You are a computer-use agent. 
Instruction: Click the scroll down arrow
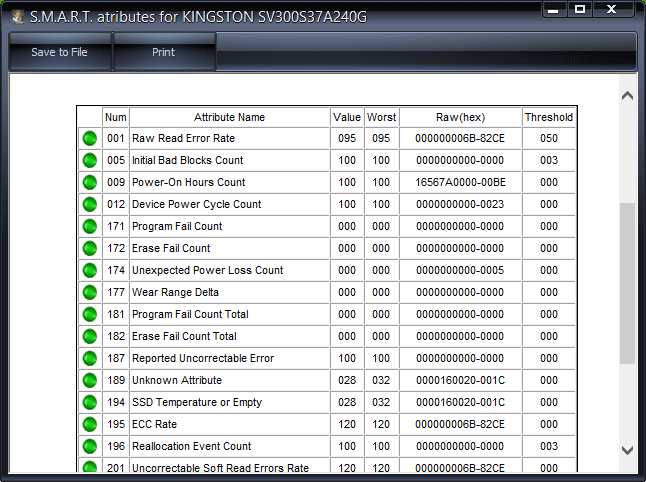(x=627, y=450)
